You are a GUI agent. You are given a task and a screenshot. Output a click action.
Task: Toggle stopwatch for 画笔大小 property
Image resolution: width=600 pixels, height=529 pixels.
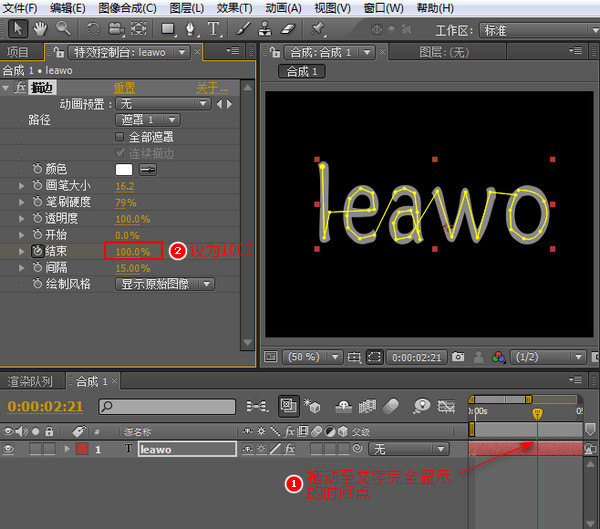click(x=37, y=185)
